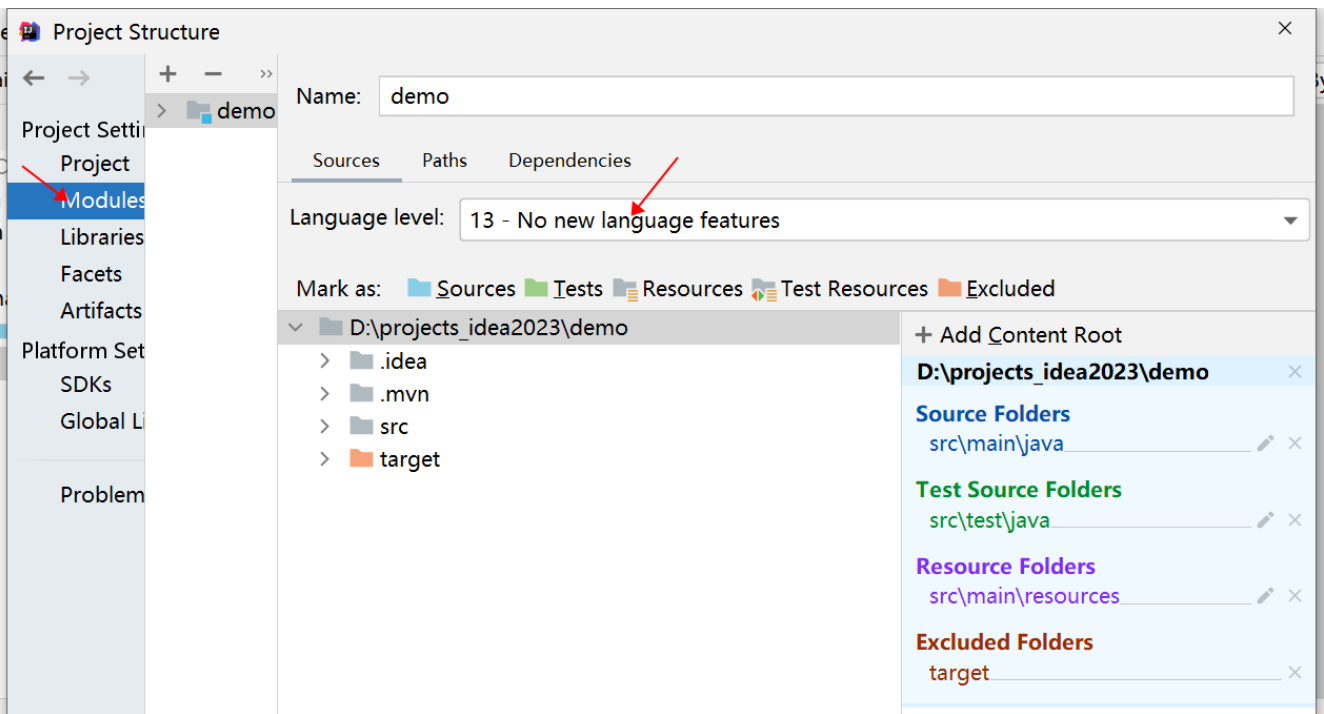Switch to the Dependencies tab

(569, 161)
